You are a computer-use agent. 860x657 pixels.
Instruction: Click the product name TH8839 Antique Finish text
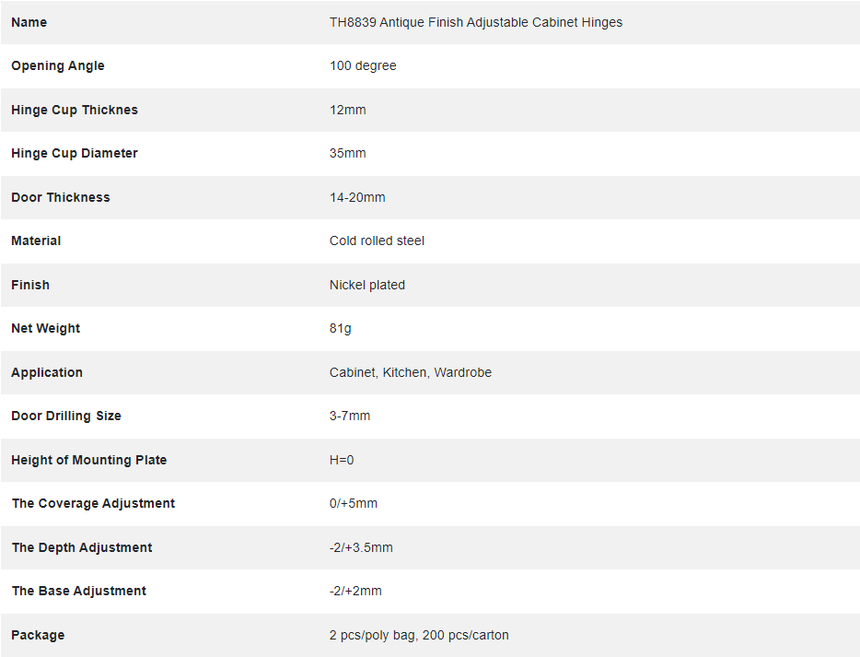point(476,22)
